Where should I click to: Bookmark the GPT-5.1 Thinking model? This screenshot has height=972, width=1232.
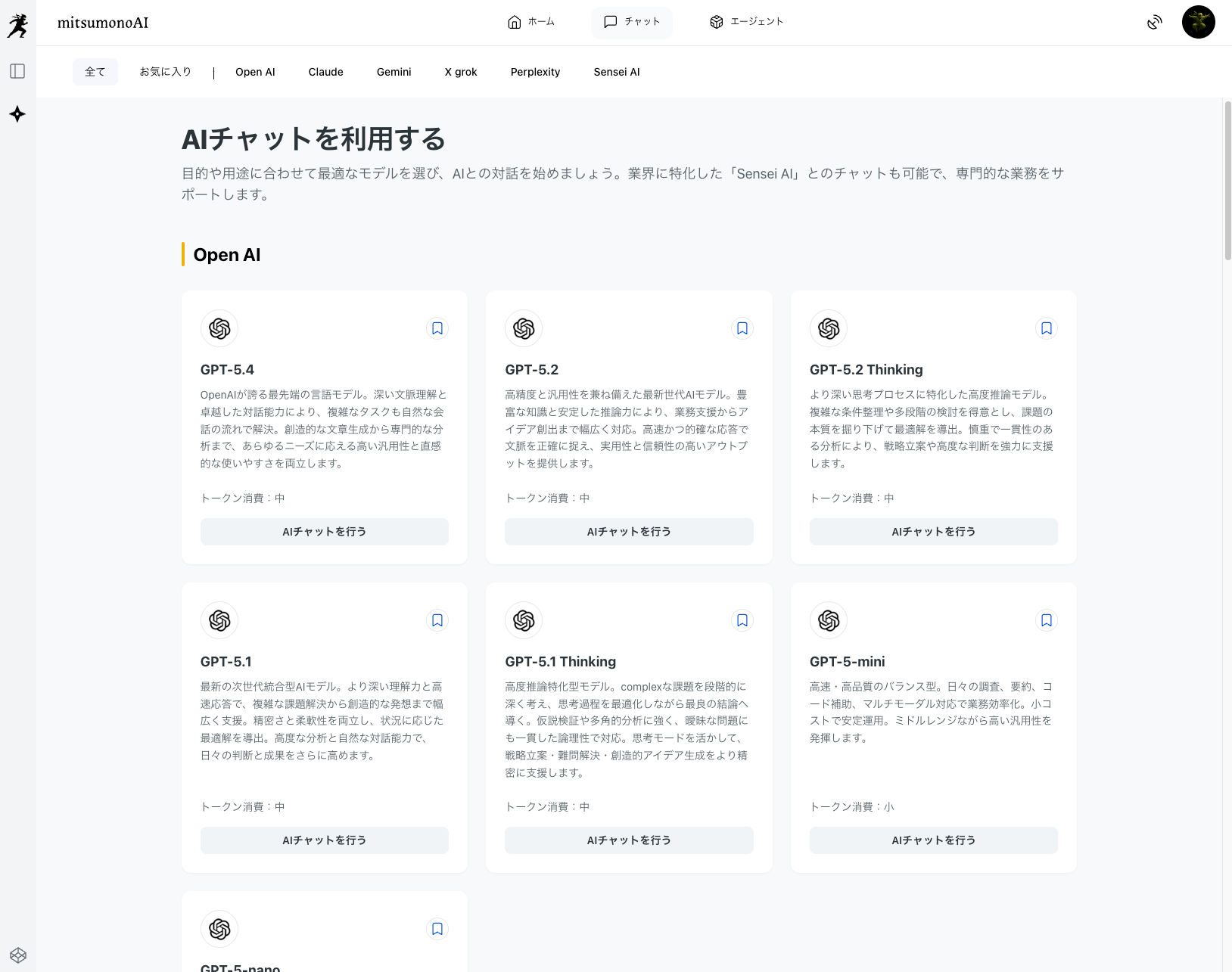pos(742,620)
